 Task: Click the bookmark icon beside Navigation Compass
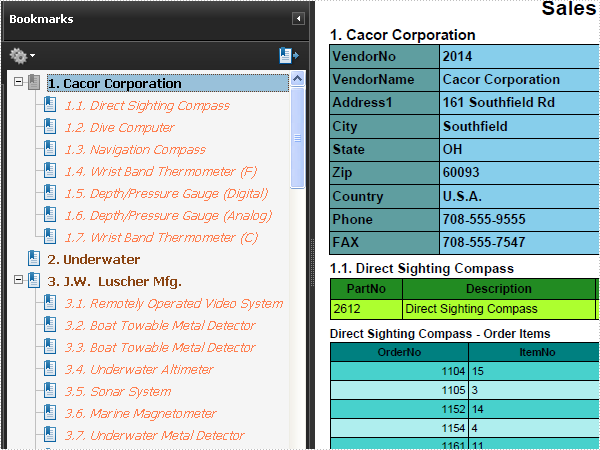pyautogui.click(x=50, y=148)
